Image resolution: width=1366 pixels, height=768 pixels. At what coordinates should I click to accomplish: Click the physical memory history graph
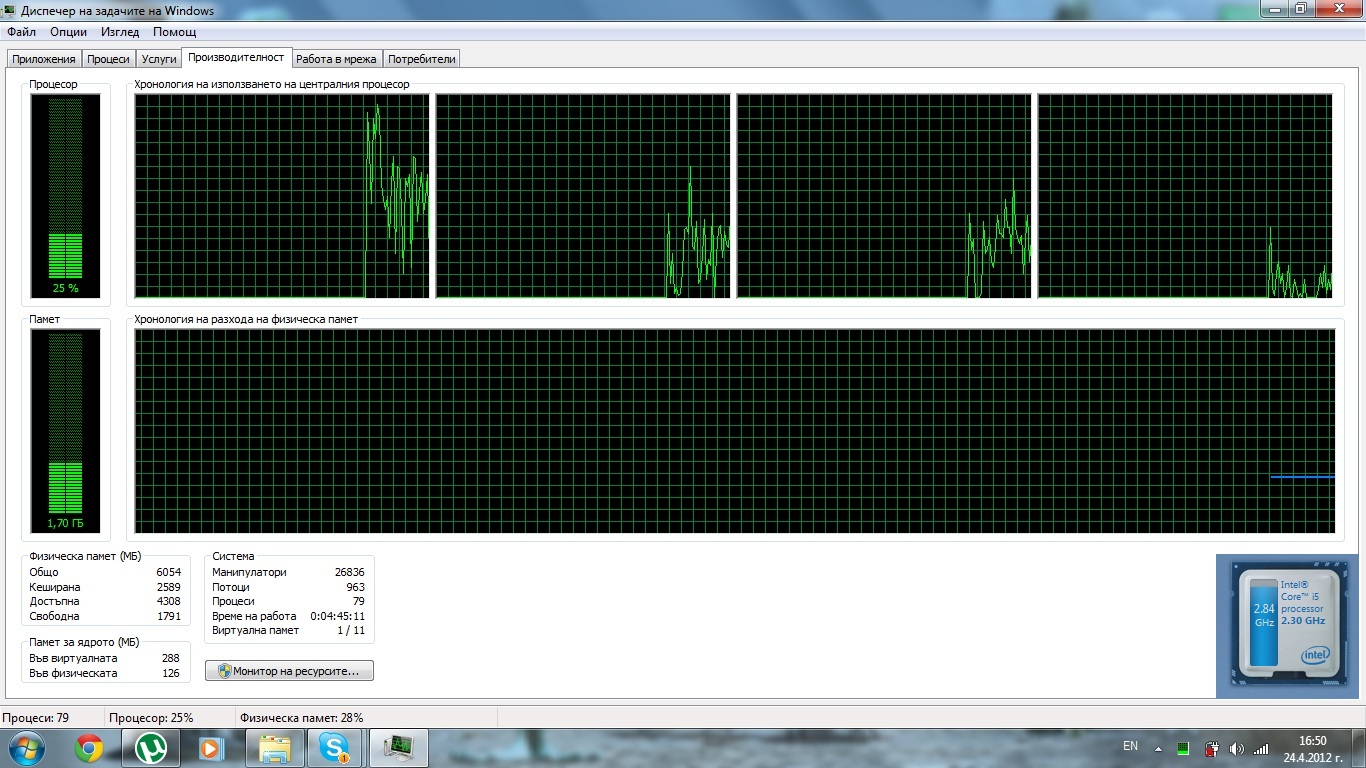735,431
